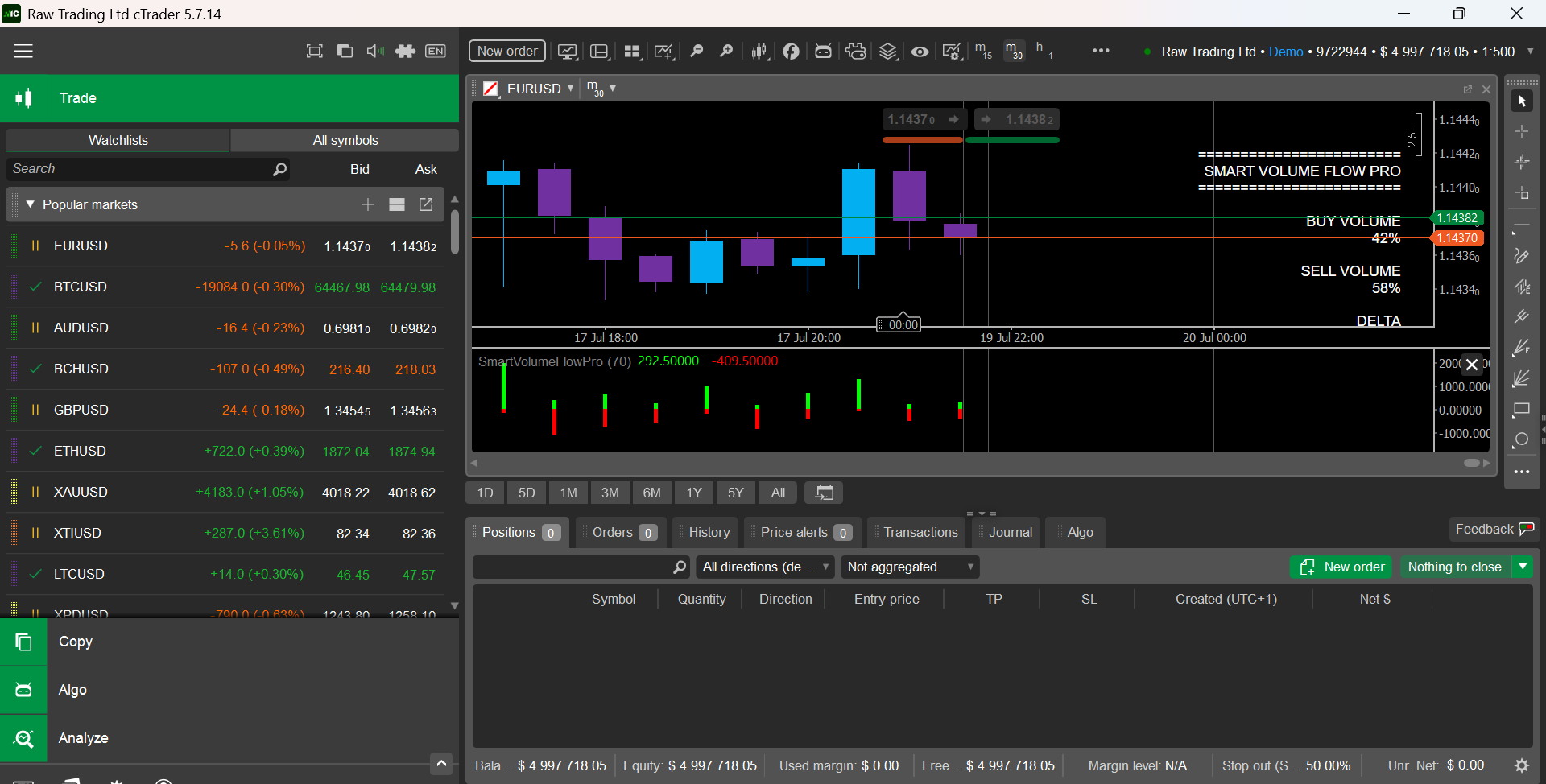Open plugins toggle icon in chart toolbar
Screen dimensions: 1546x784
point(856,52)
